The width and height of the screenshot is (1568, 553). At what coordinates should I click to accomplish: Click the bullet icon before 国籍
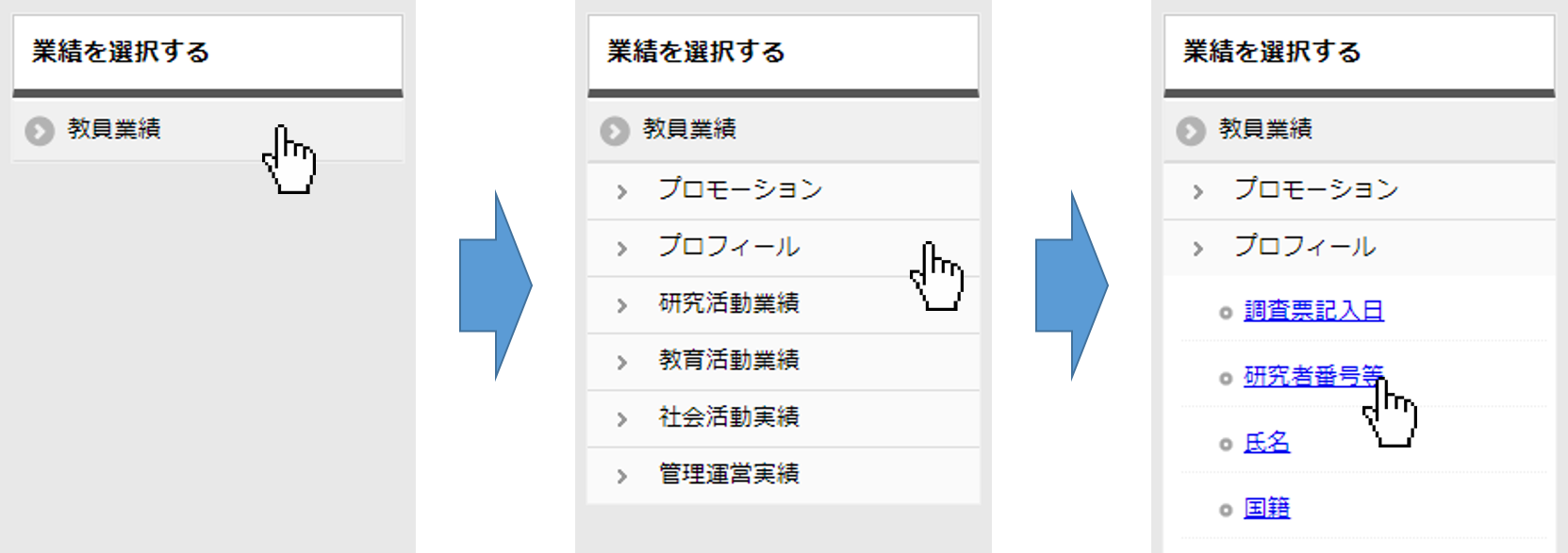coord(1225,511)
